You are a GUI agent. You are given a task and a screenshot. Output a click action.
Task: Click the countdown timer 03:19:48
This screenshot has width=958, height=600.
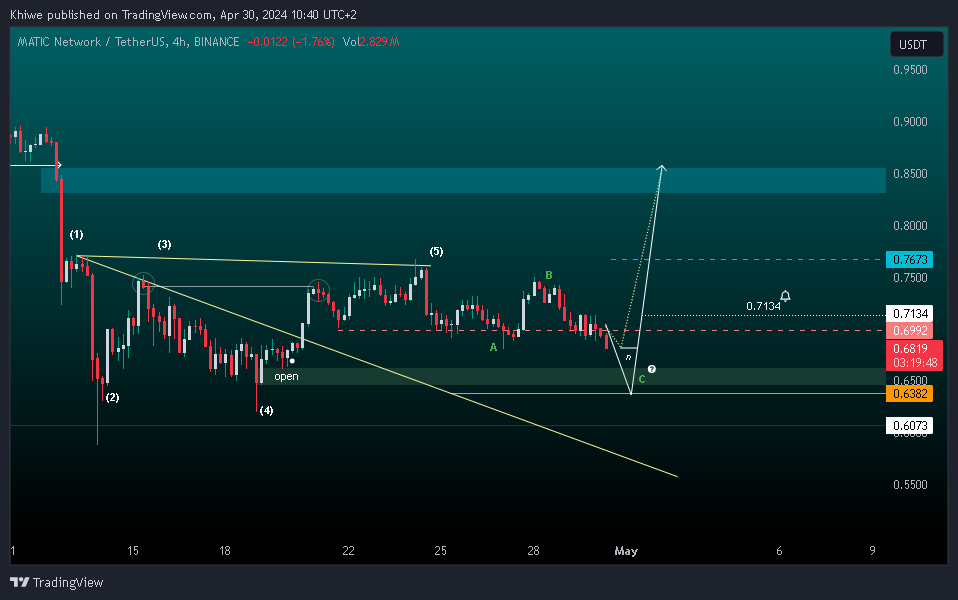click(915, 363)
